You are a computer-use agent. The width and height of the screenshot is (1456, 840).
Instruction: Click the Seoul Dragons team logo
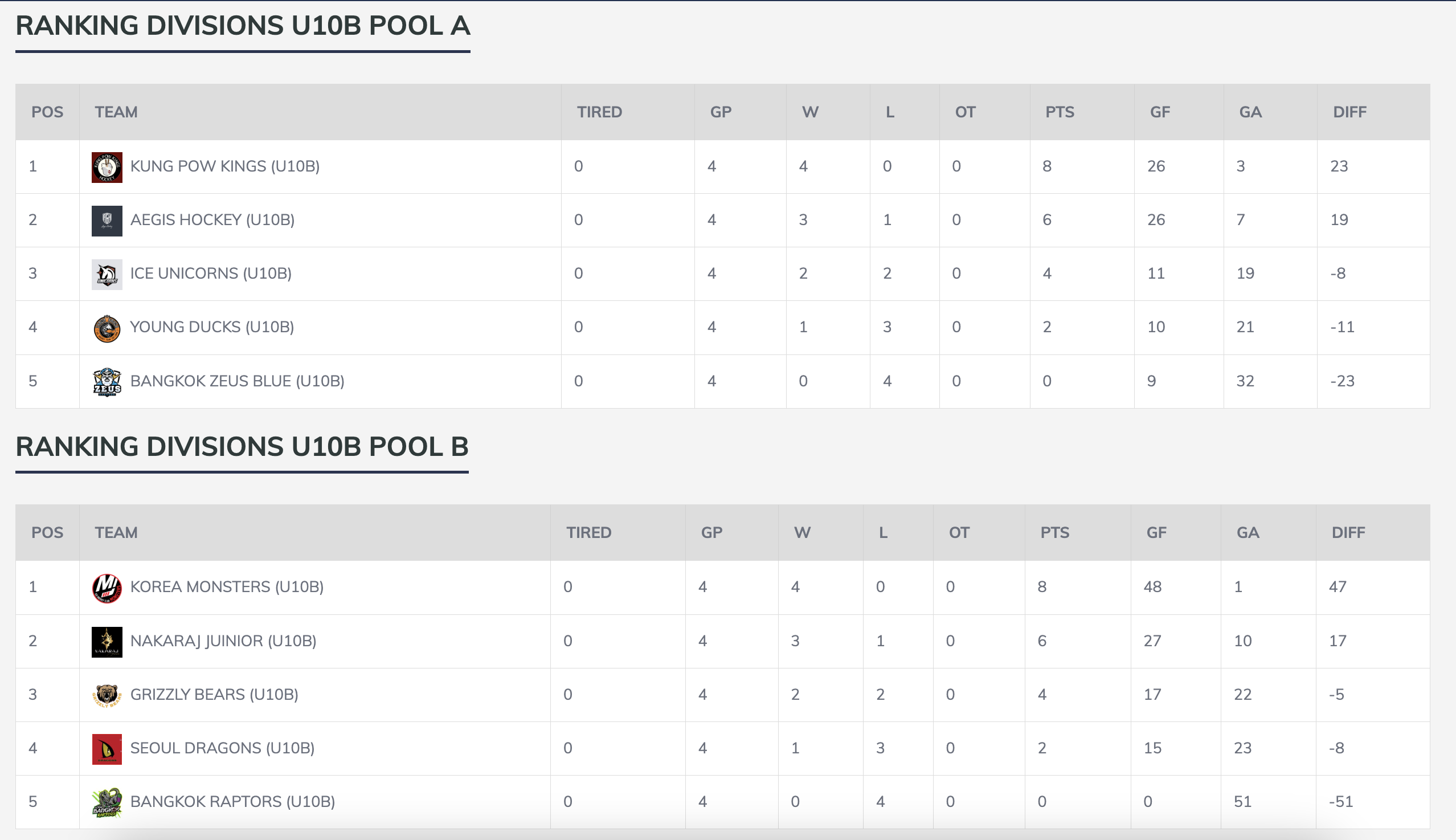pos(107,749)
